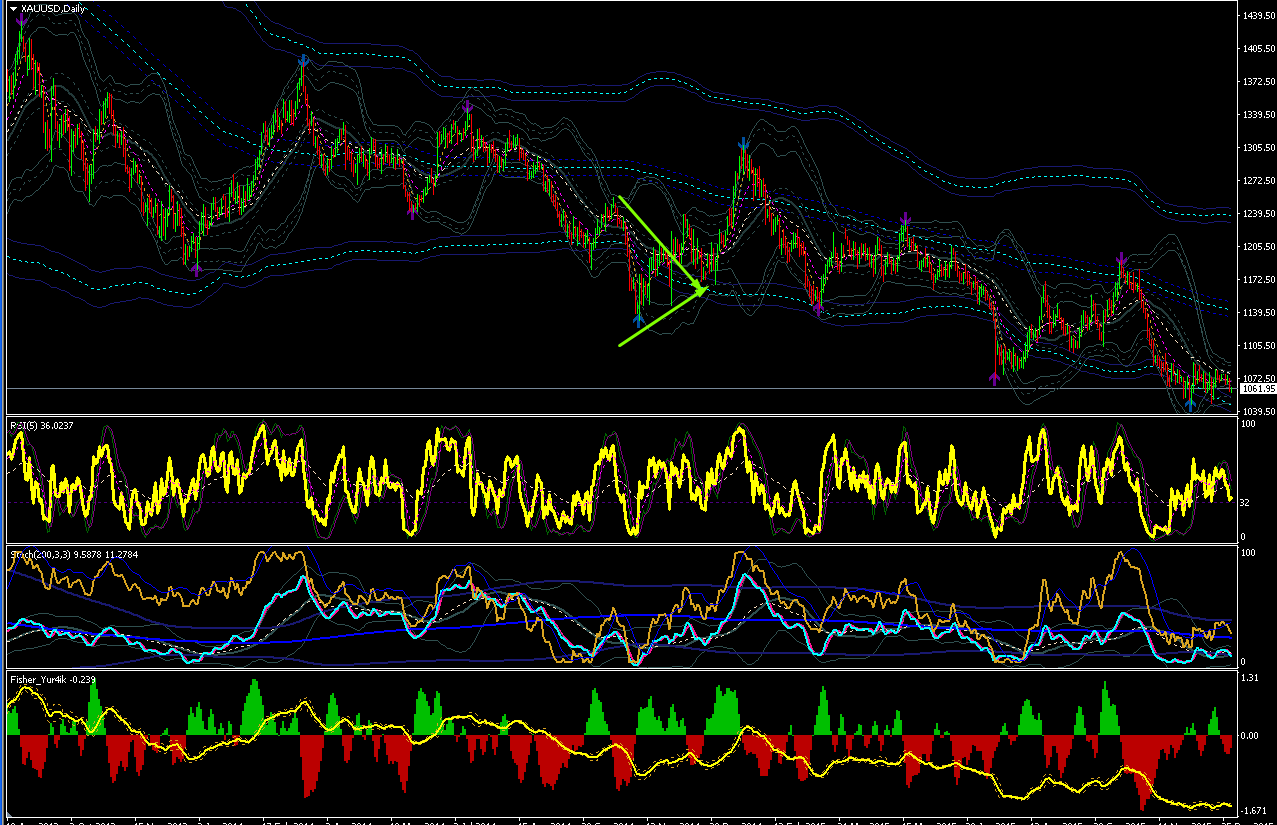Click the 32 level on the RSI scale
1277x825 pixels.
coord(1246,503)
